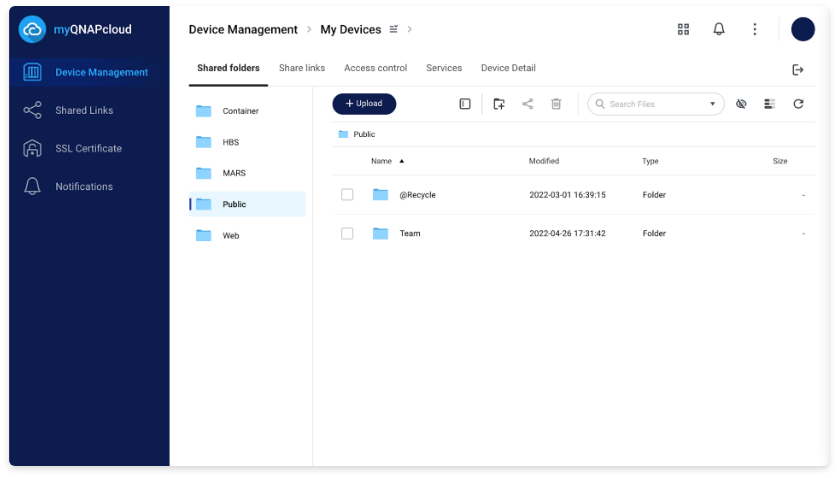Open the three-dot more options menu
The height and width of the screenshot is (478, 838).
click(755, 29)
